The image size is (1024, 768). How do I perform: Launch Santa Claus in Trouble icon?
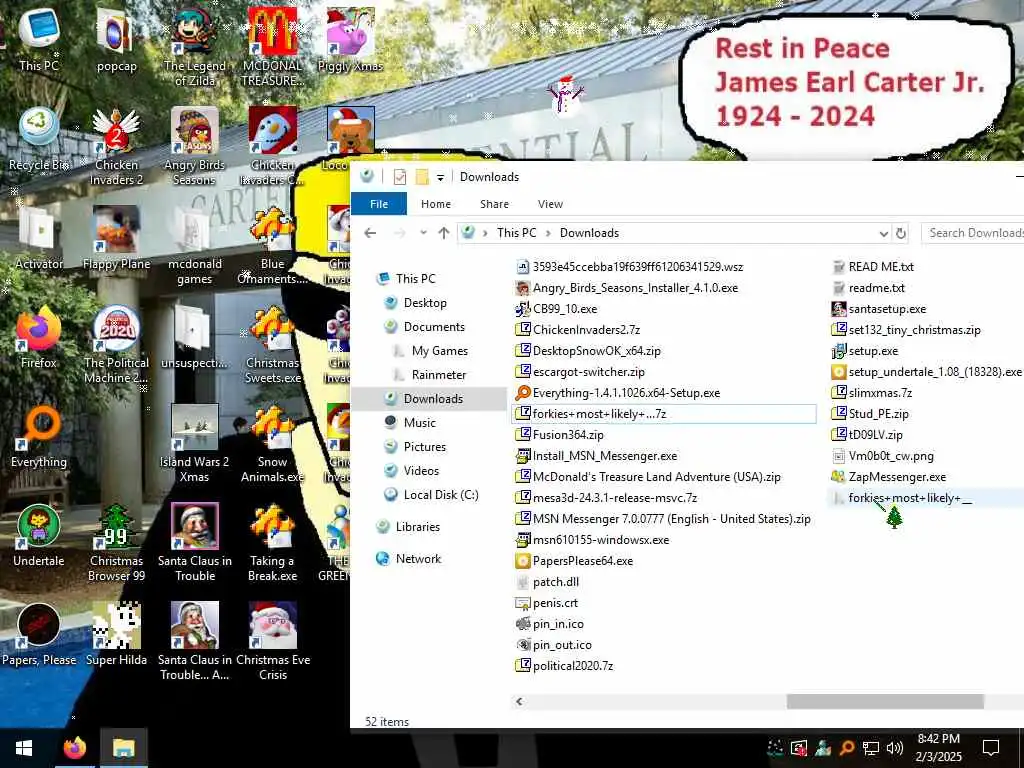pos(195,543)
